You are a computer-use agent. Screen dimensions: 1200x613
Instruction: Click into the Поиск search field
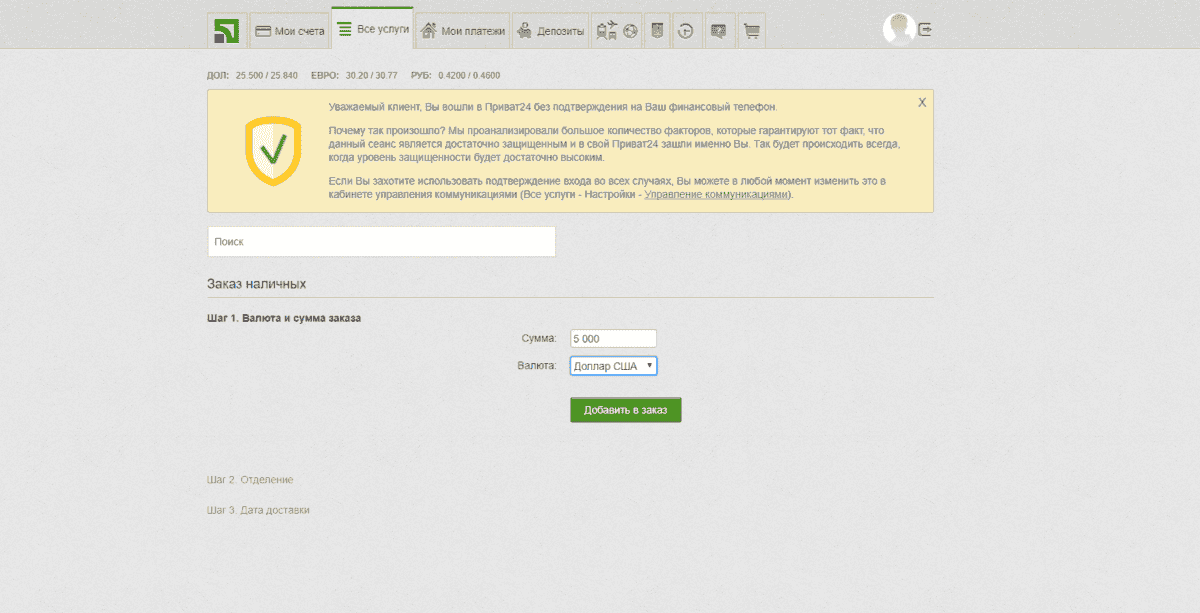381,242
